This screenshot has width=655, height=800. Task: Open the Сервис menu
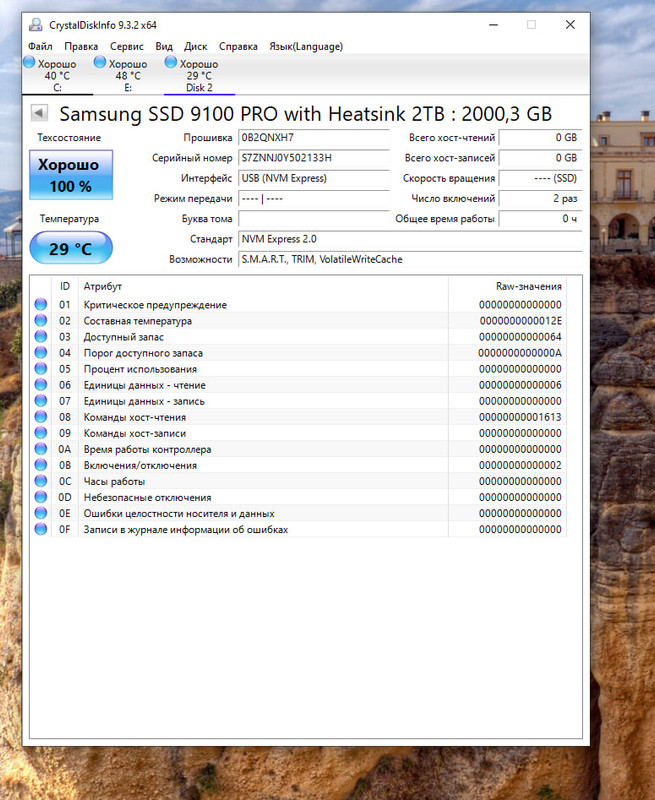(x=127, y=46)
